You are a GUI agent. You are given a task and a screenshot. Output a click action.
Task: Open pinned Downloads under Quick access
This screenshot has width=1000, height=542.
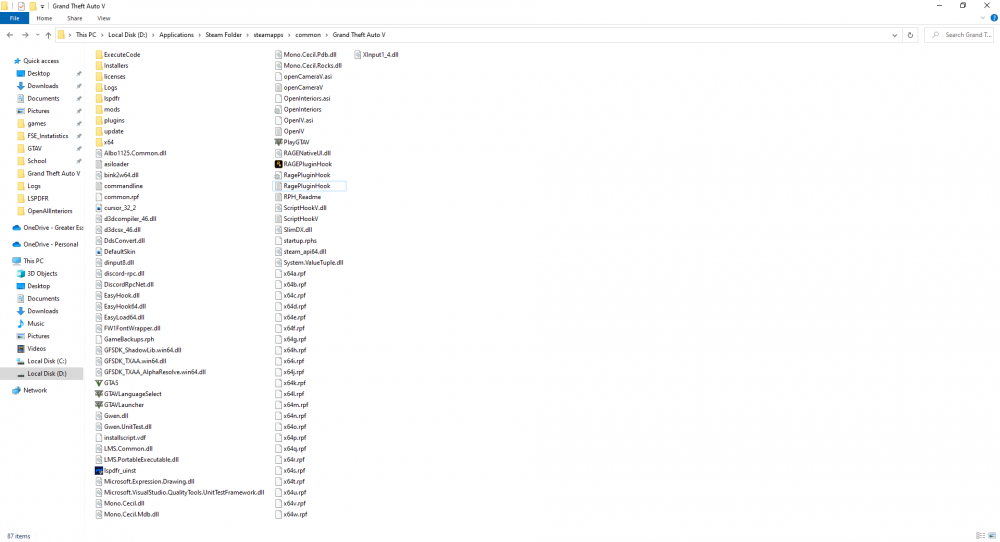[x=43, y=86]
